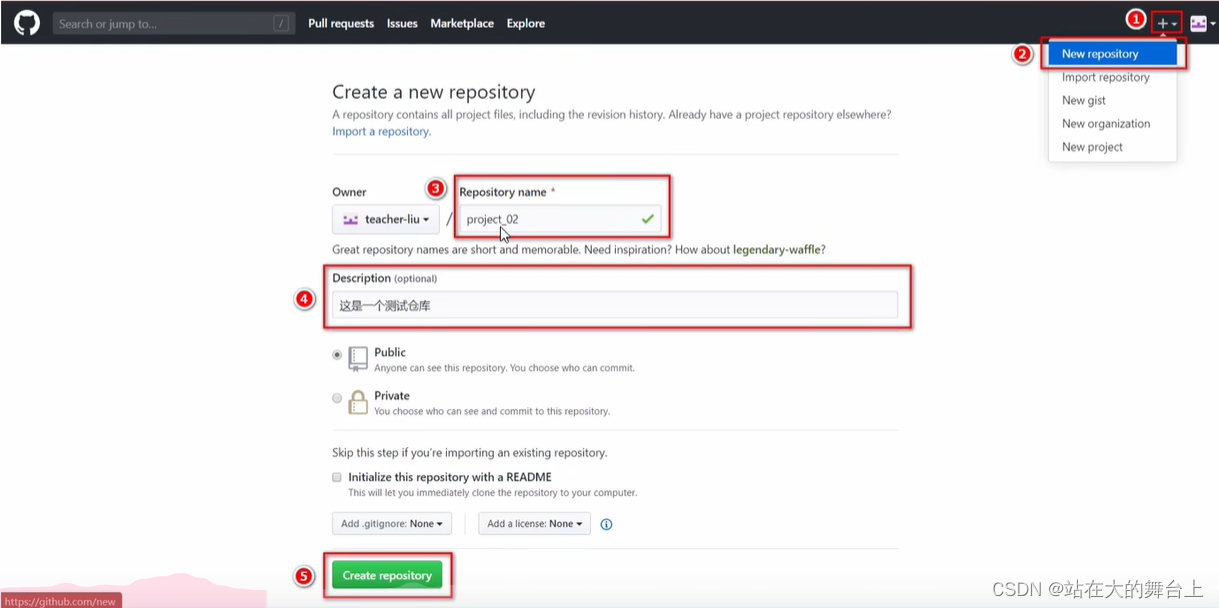Screen dimensions: 1219x608
Task: Open the Issues page
Action: (x=402, y=23)
